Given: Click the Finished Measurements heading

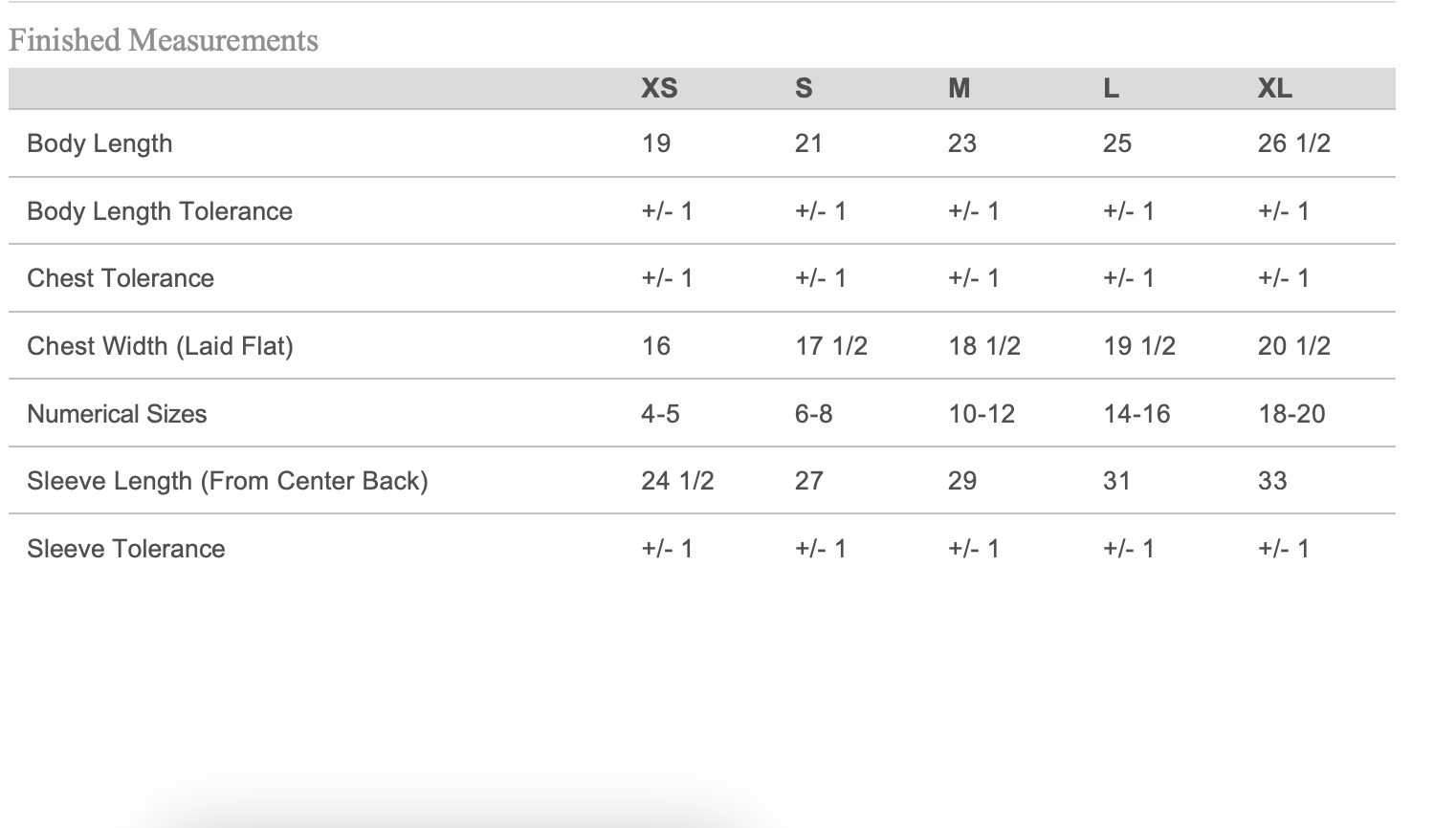Looking at the screenshot, I should pyautogui.click(x=164, y=40).
